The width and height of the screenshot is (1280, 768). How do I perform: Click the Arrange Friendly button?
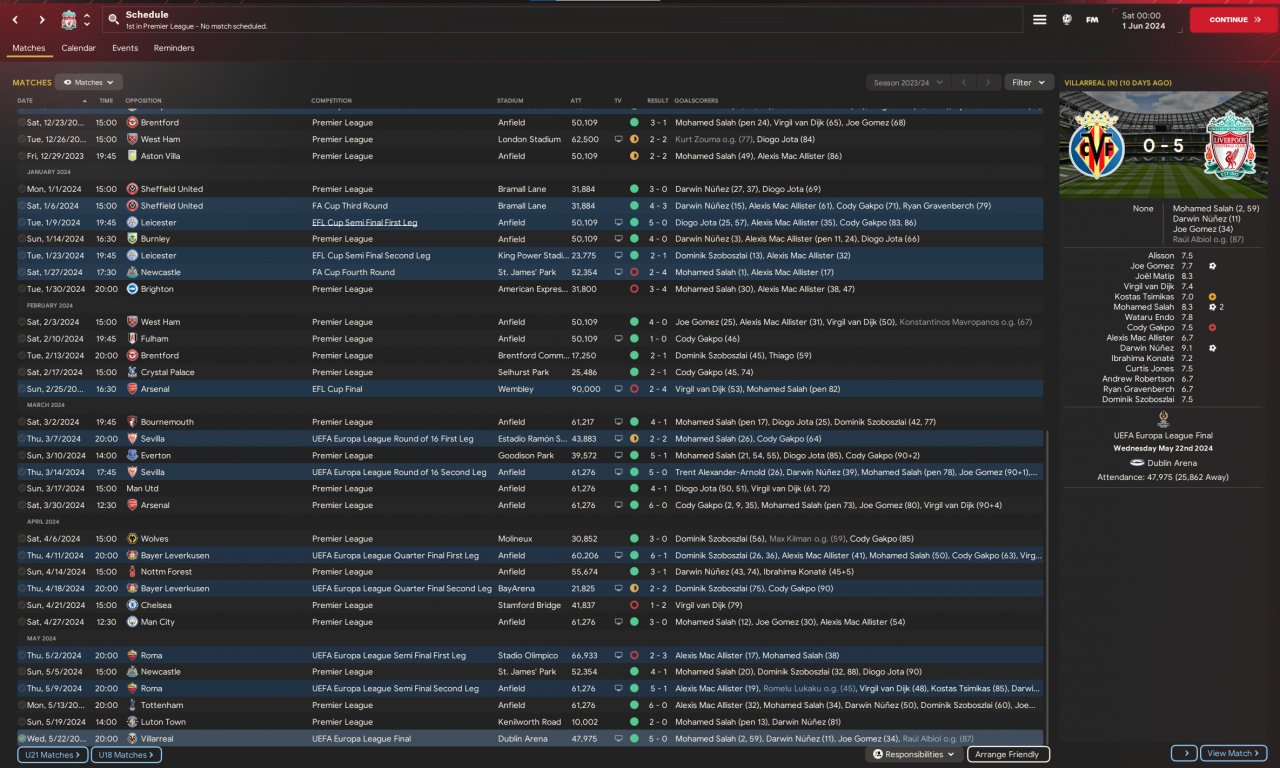coord(1008,754)
